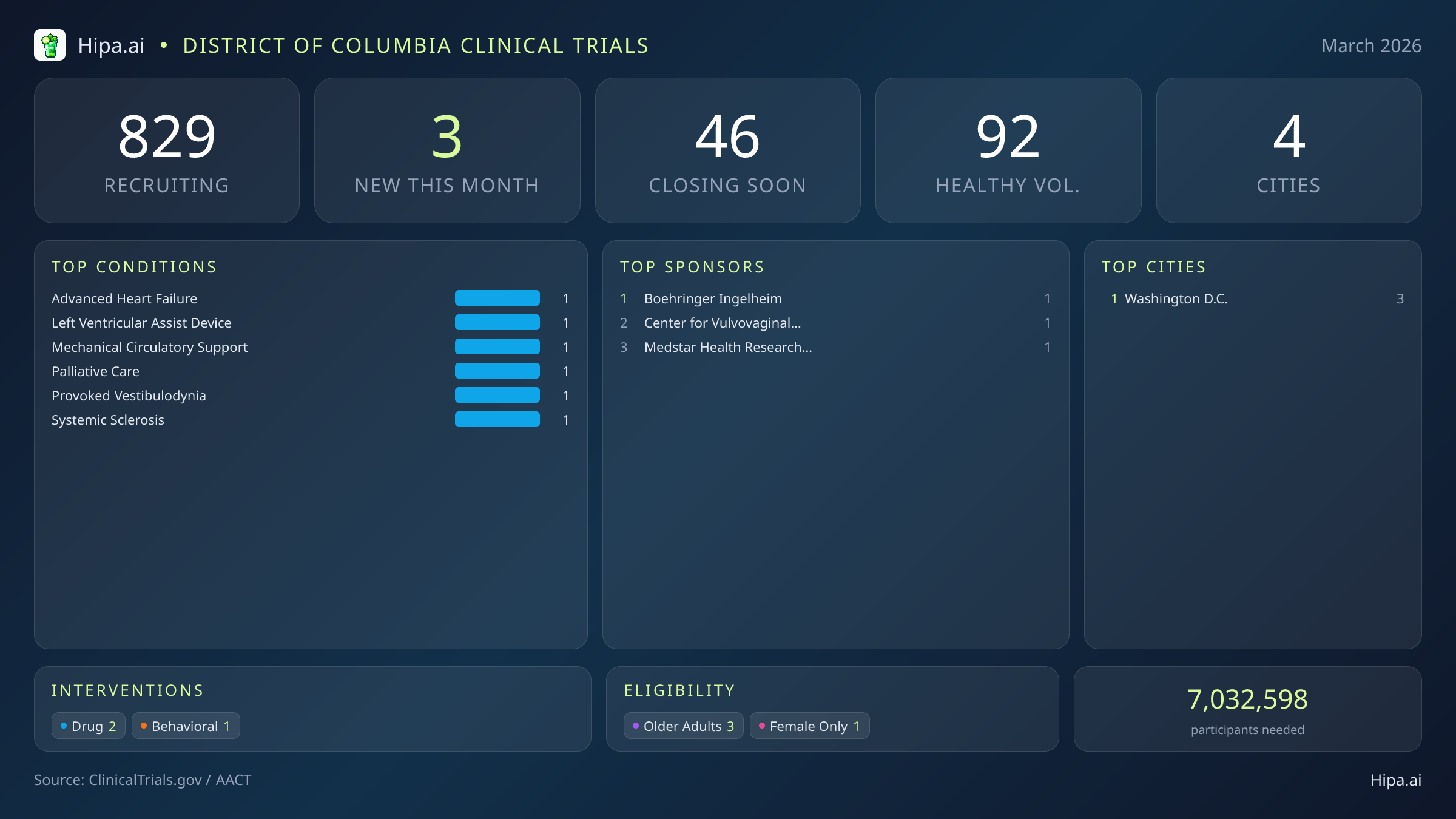Click the pink Female Only eligibility dot
1456x819 pixels.
click(761, 725)
